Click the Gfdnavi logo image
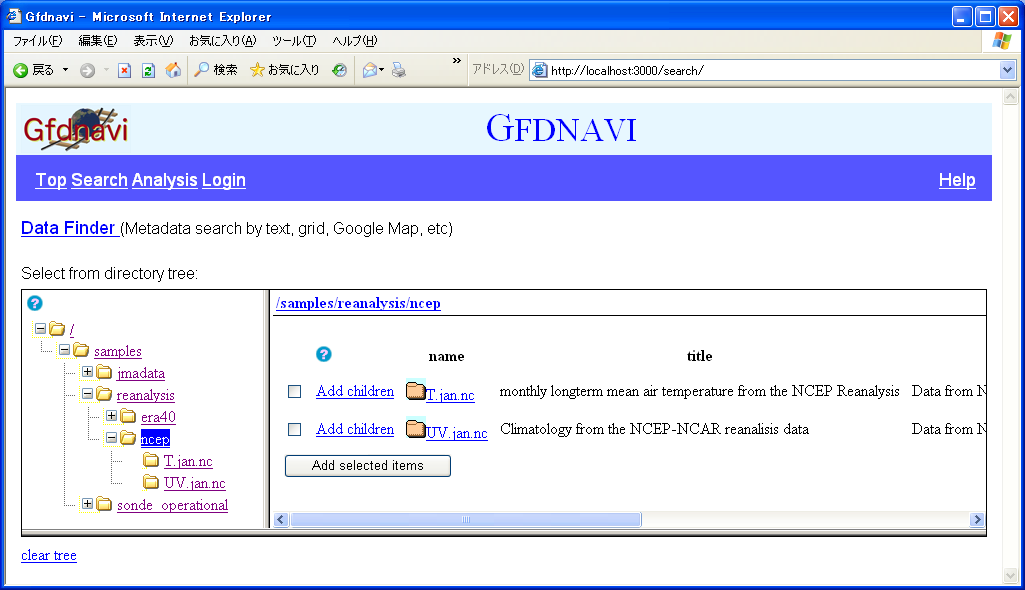The height and width of the screenshot is (590, 1025). pyautogui.click(x=75, y=129)
